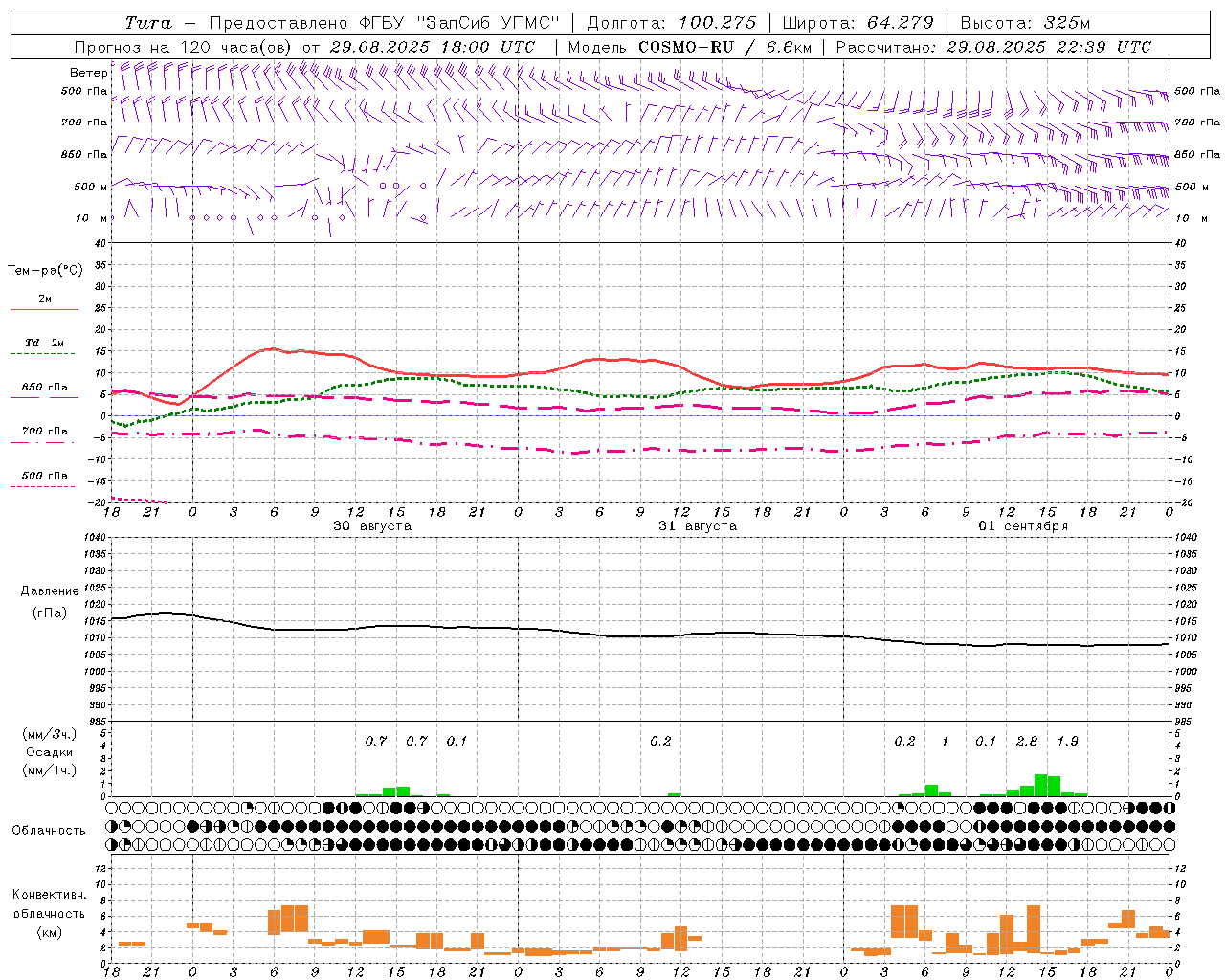Click the precipitation amount "1.9"
This screenshot has height=980, width=1225.
coord(1067,742)
